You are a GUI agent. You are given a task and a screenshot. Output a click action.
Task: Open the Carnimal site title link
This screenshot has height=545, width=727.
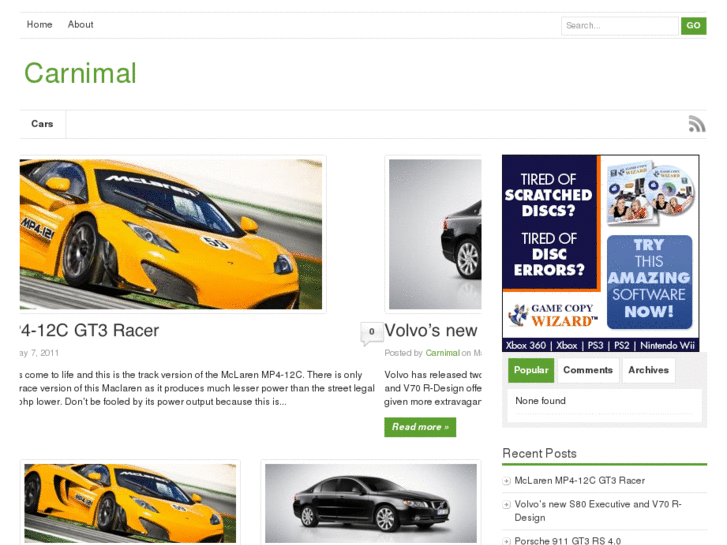tap(80, 73)
